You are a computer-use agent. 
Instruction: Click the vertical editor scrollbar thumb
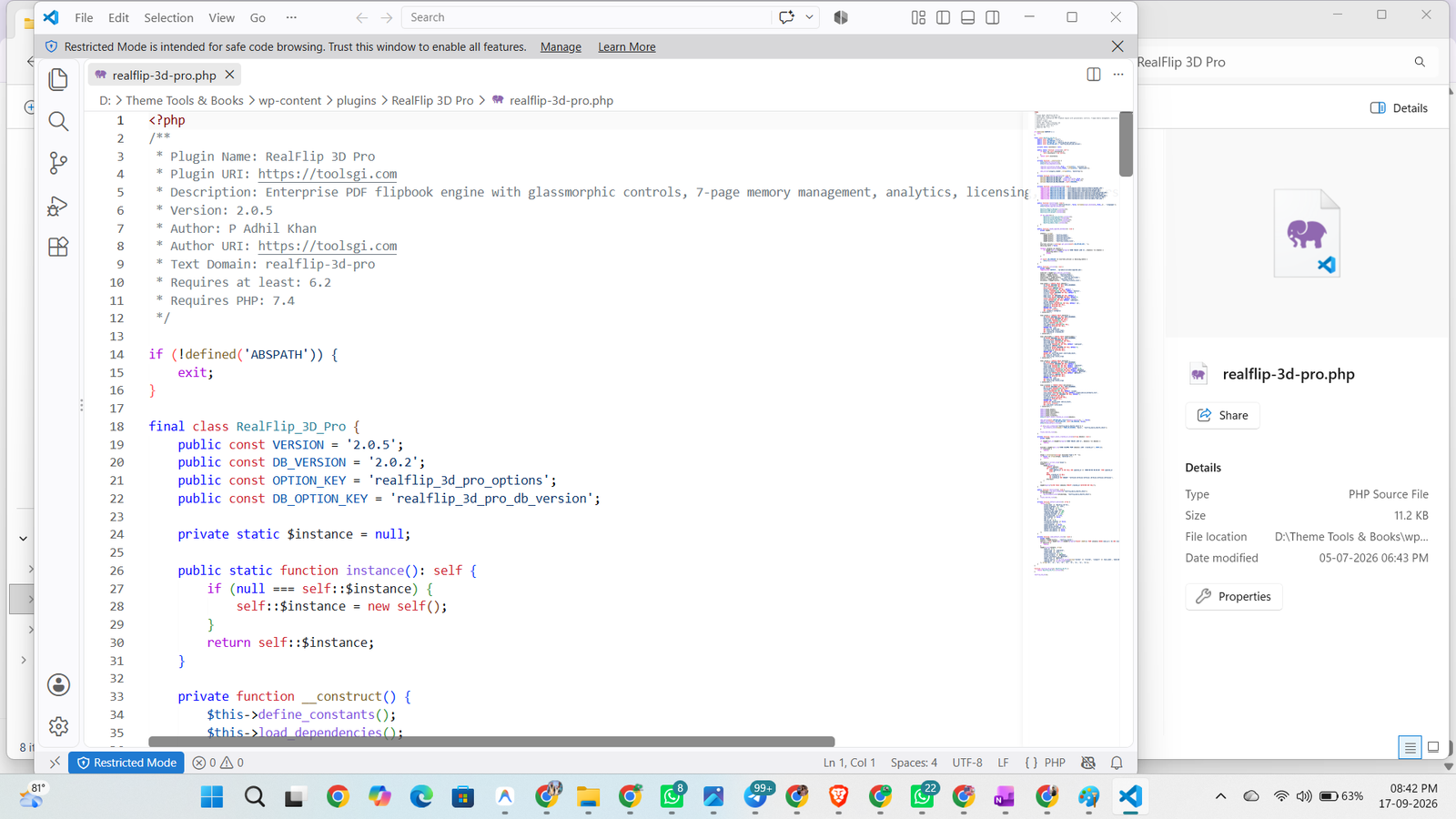pos(1126,144)
